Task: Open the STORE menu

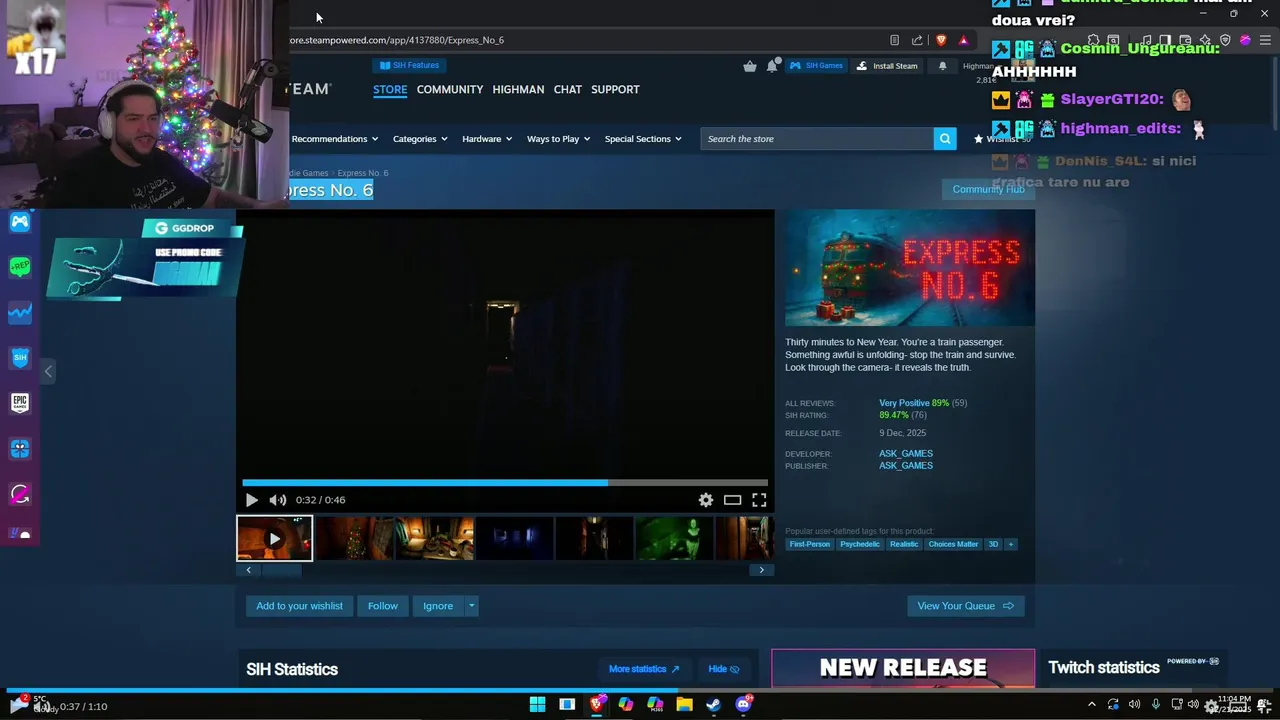Action: point(390,89)
